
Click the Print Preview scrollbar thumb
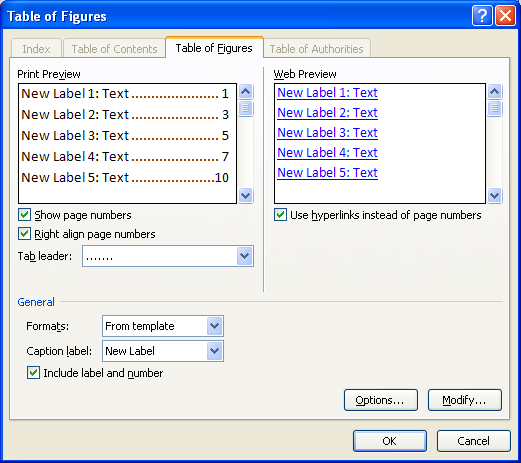[246, 108]
